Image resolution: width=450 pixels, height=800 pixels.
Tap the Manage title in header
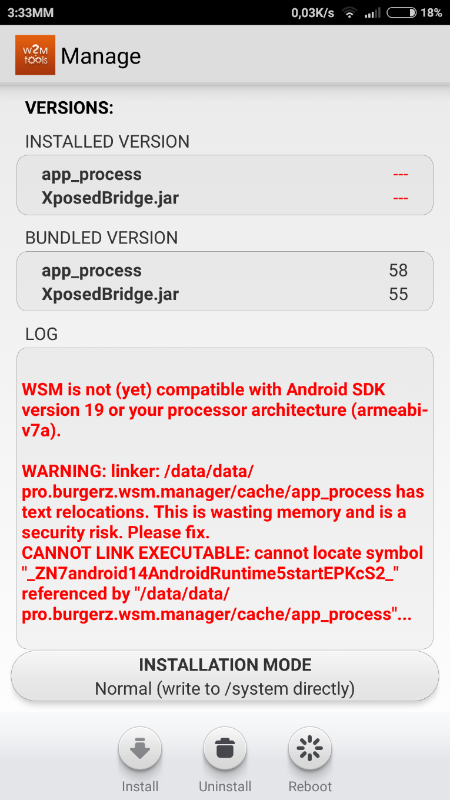[x=101, y=56]
